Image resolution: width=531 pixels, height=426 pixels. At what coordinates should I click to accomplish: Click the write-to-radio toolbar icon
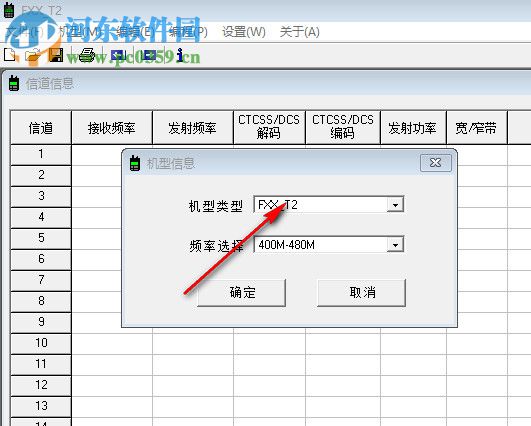[148, 55]
